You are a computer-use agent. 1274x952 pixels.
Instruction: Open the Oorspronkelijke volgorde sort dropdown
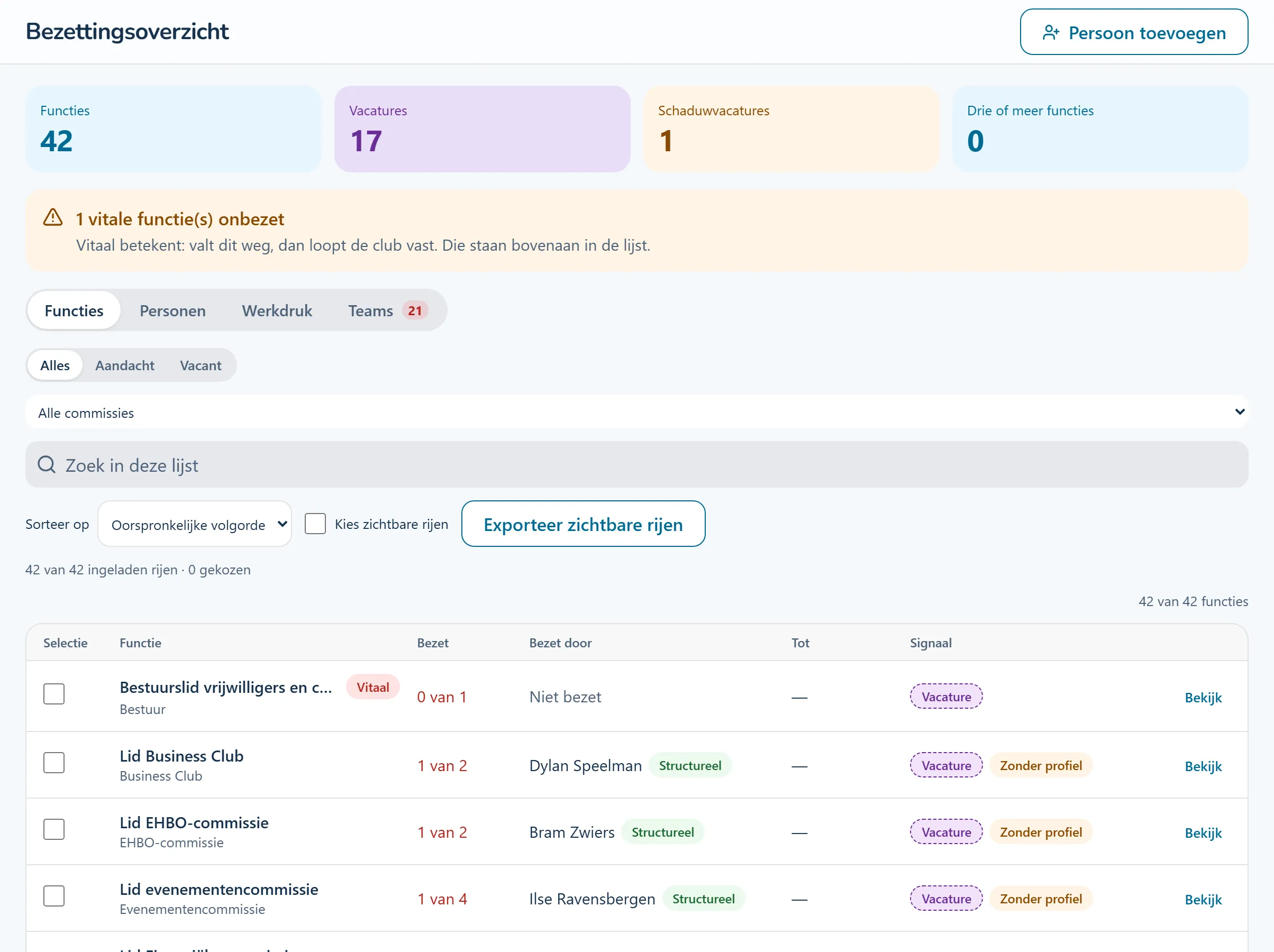point(195,524)
